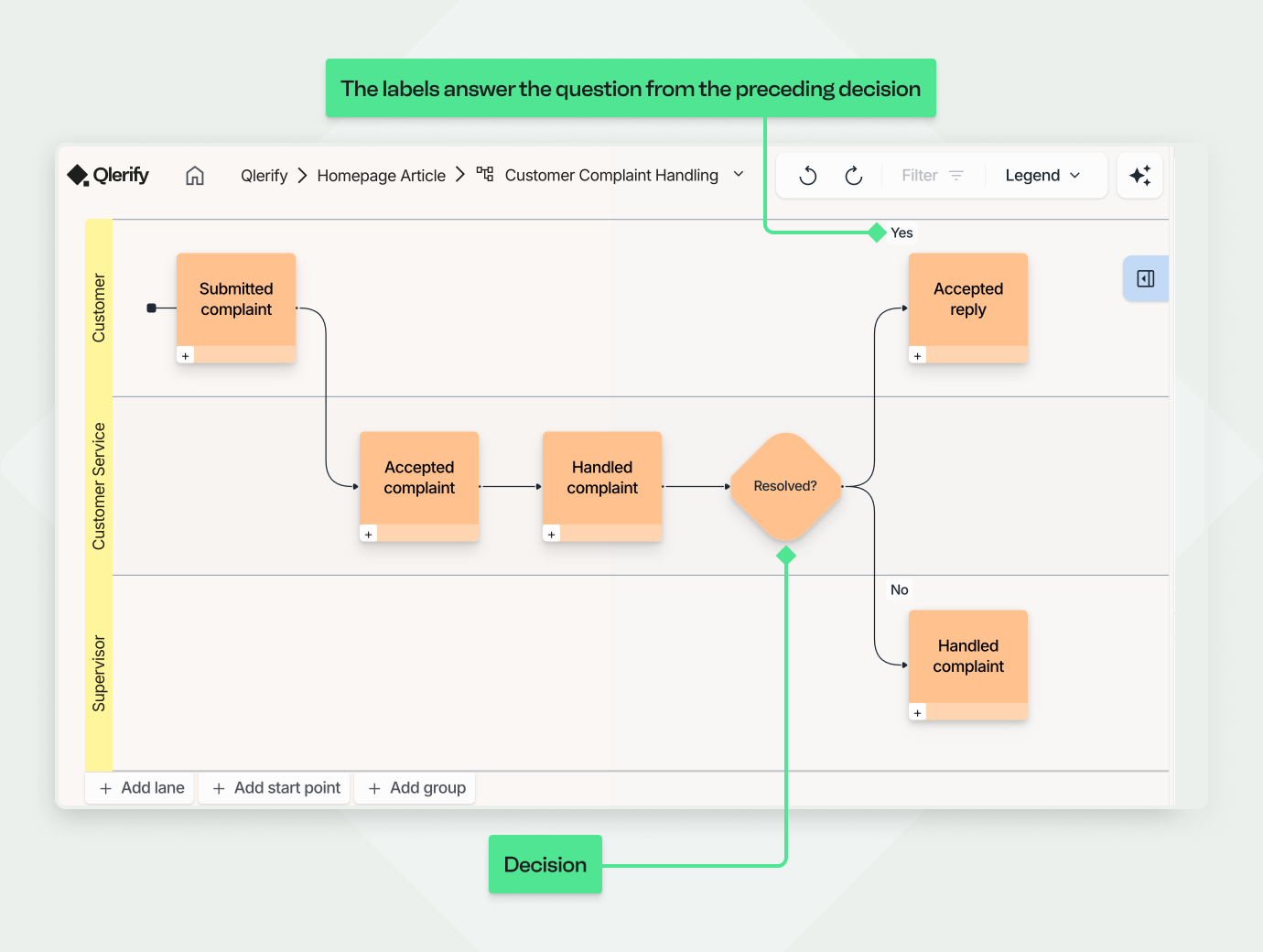Open the home page icon

[195, 176]
